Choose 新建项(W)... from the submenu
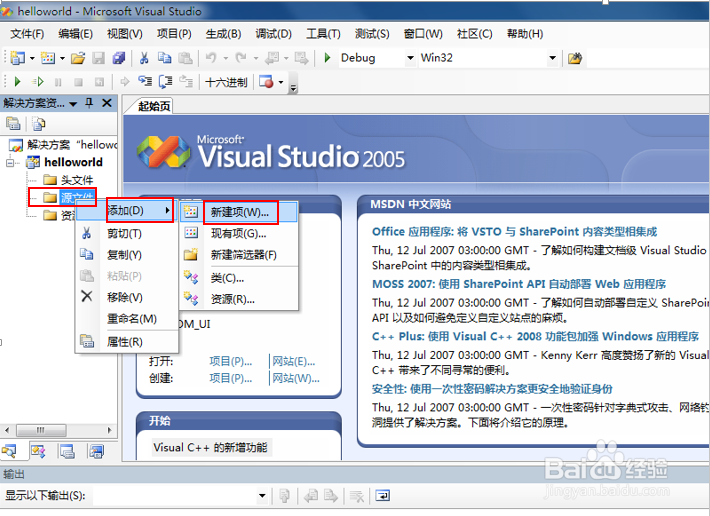The width and height of the screenshot is (710, 516). (x=239, y=212)
